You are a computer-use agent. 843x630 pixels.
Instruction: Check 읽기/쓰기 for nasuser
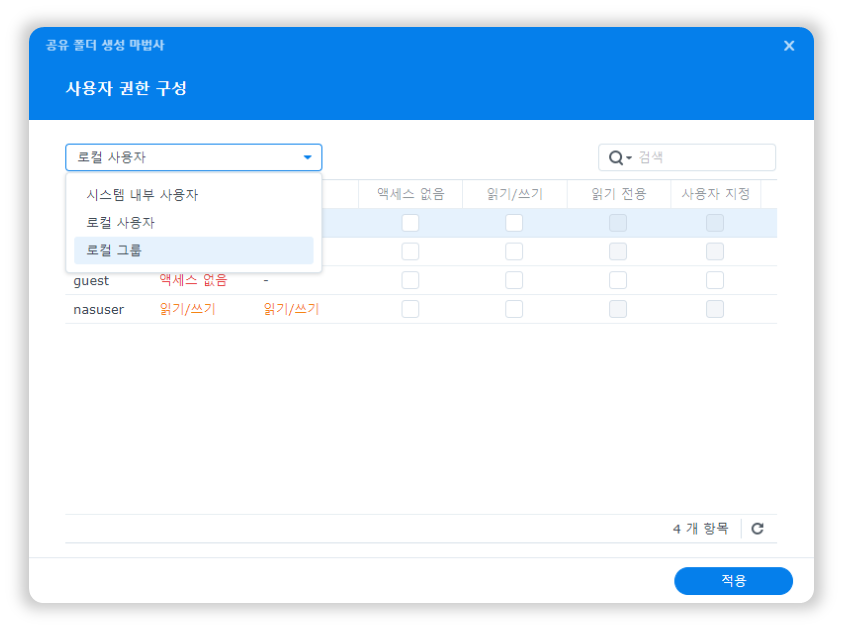coord(514,309)
